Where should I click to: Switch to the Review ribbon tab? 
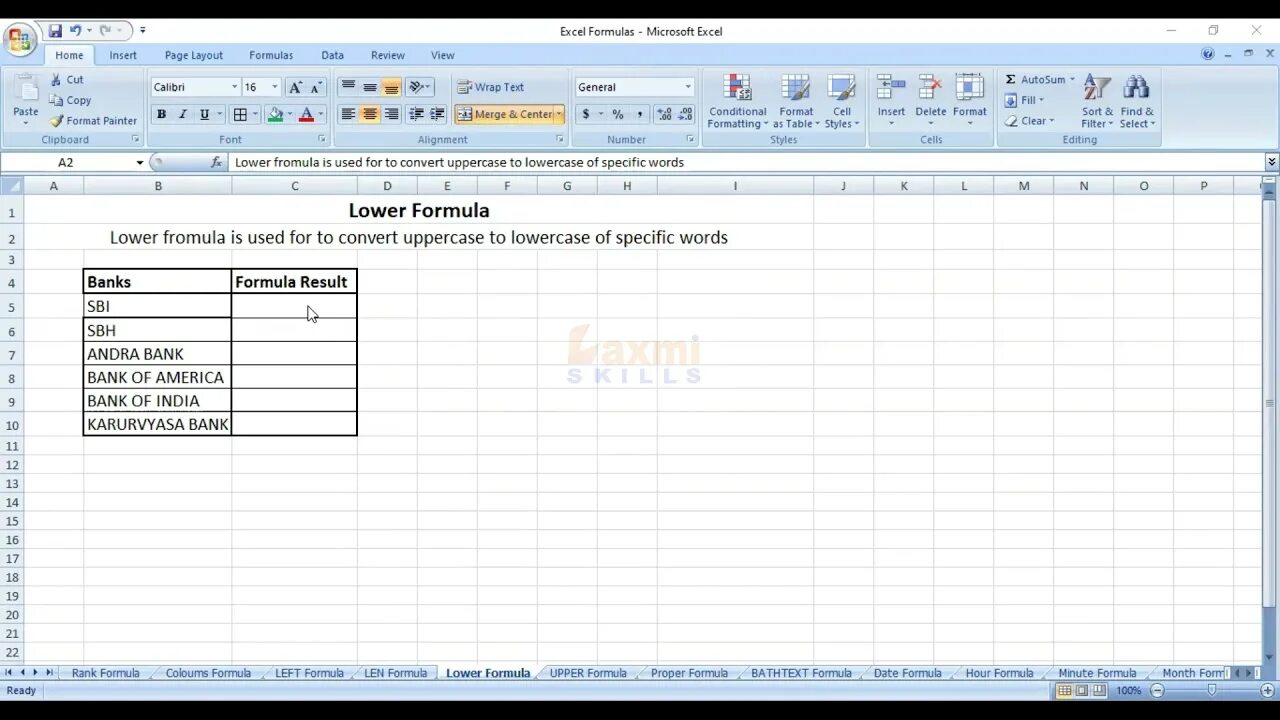[x=388, y=55]
